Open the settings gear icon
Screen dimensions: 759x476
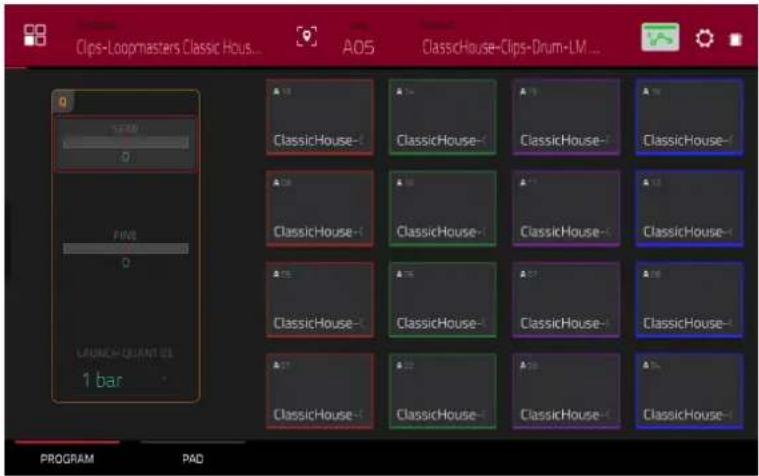tap(704, 38)
